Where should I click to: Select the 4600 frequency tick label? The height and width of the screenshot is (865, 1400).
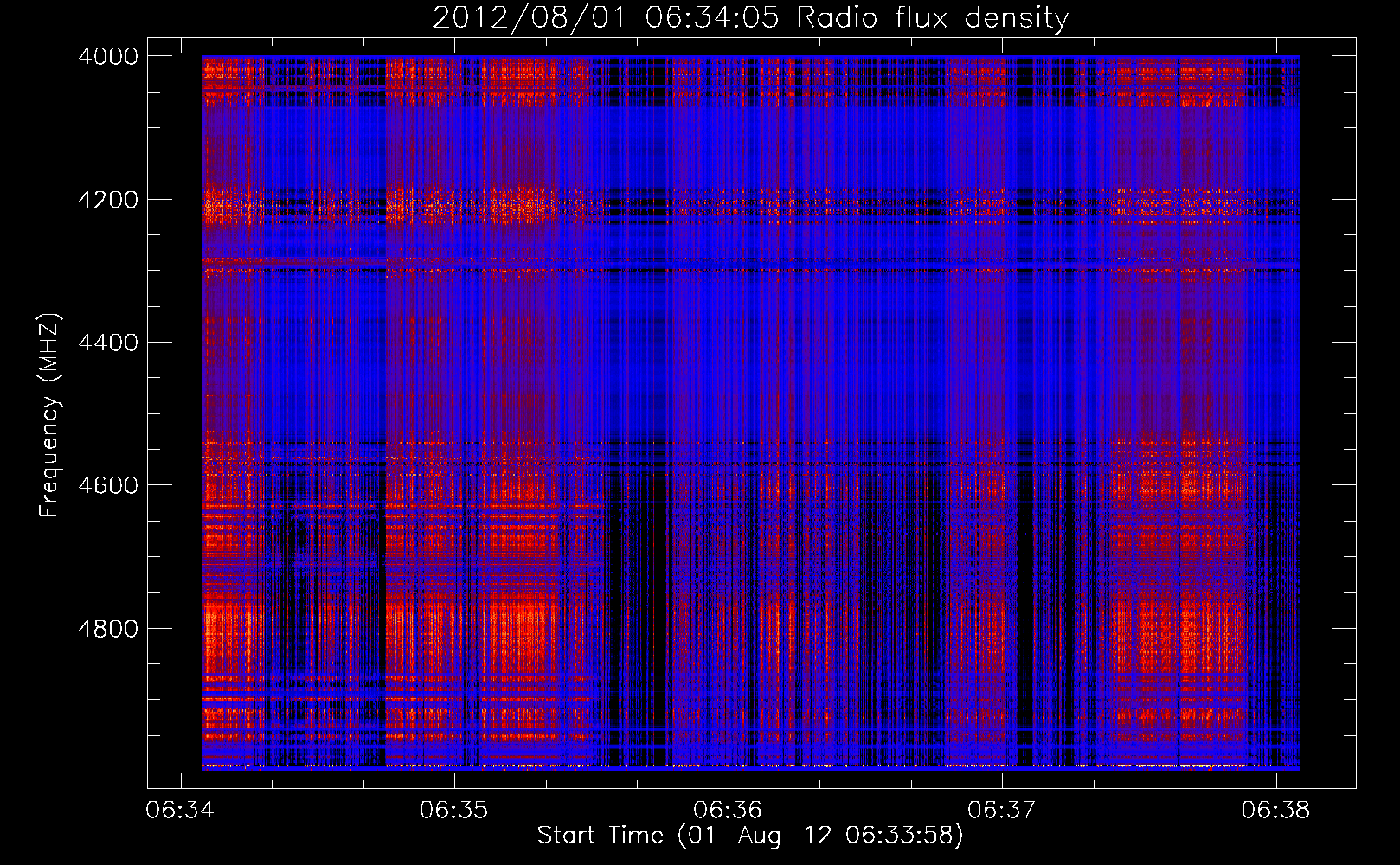click(108, 485)
